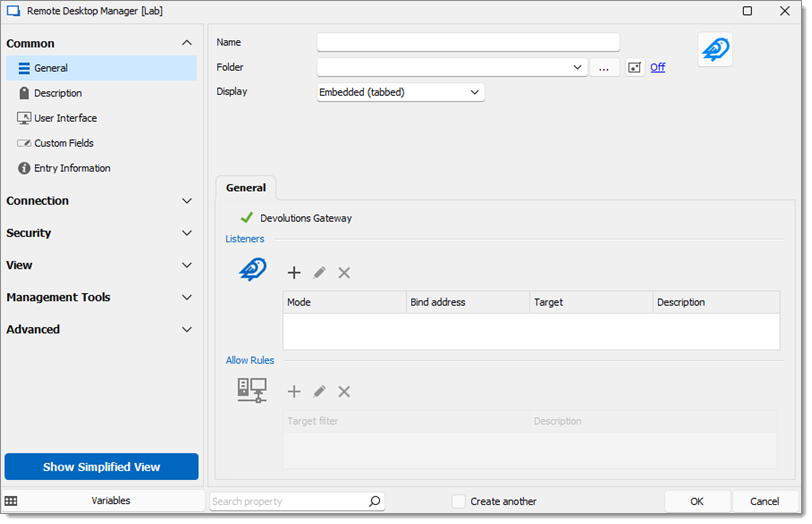Viewport: 812px width, 524px height.
Task: Click search magnifier in Search property
Action: pos(374,501)
